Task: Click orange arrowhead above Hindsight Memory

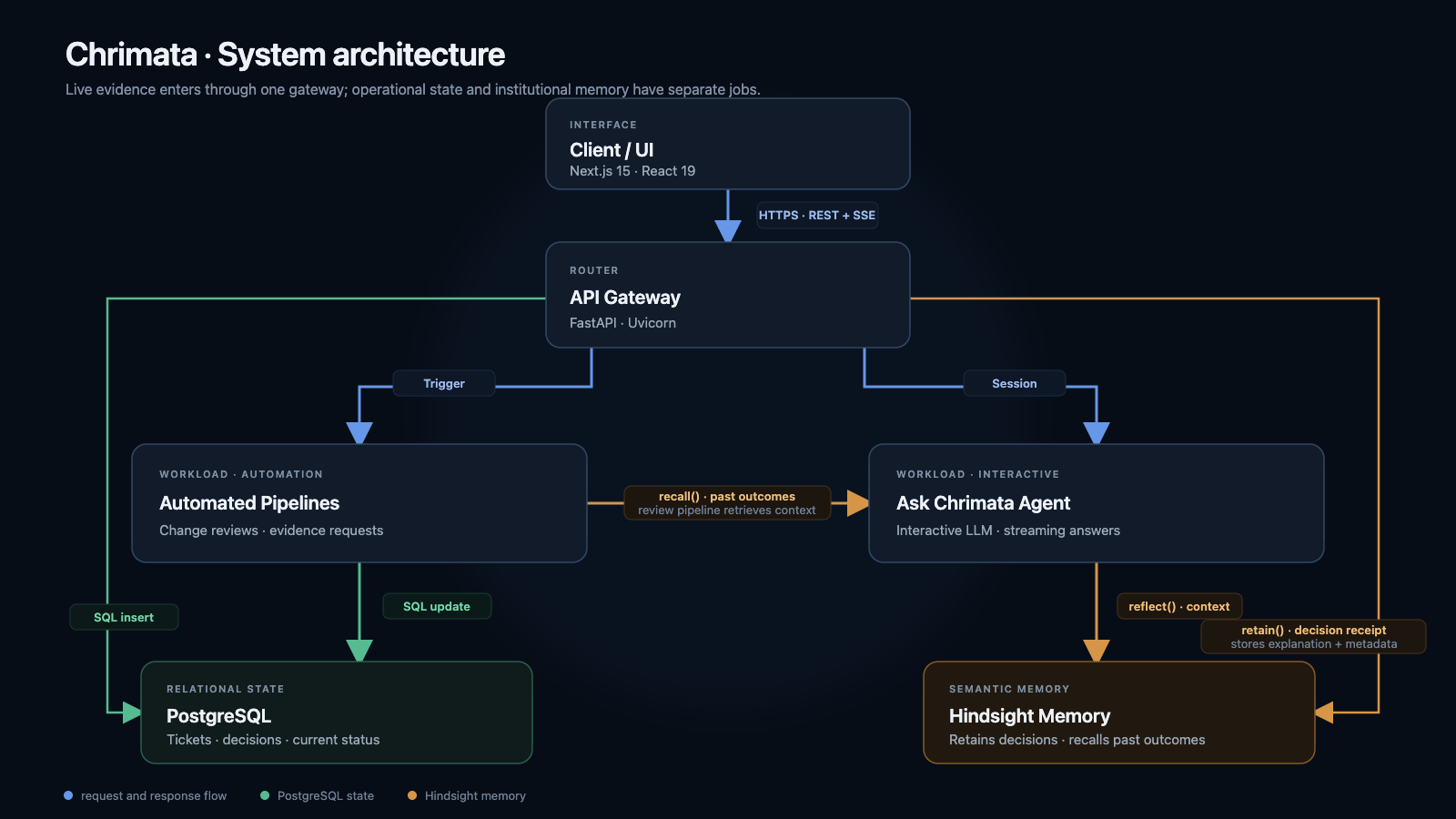Action: click(1097, 651)
